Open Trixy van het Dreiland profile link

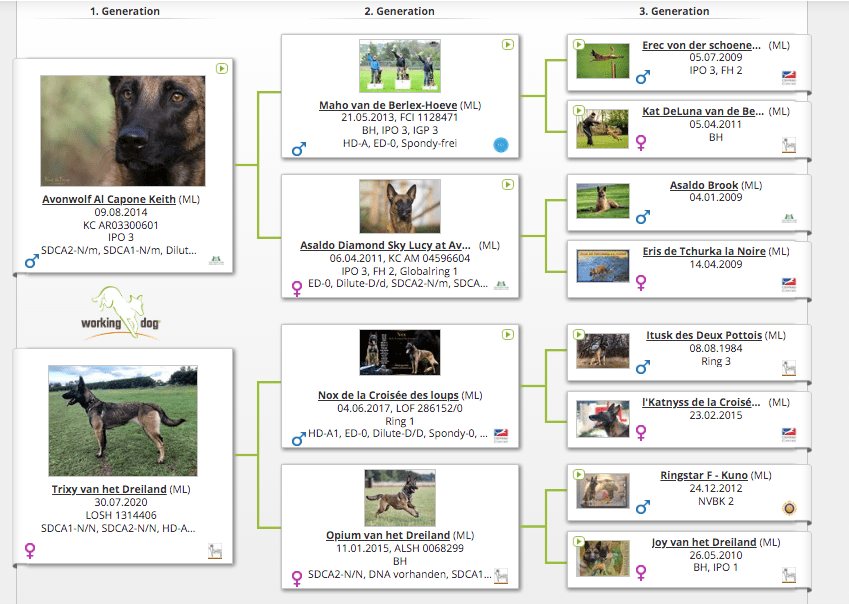pos(109,489)
